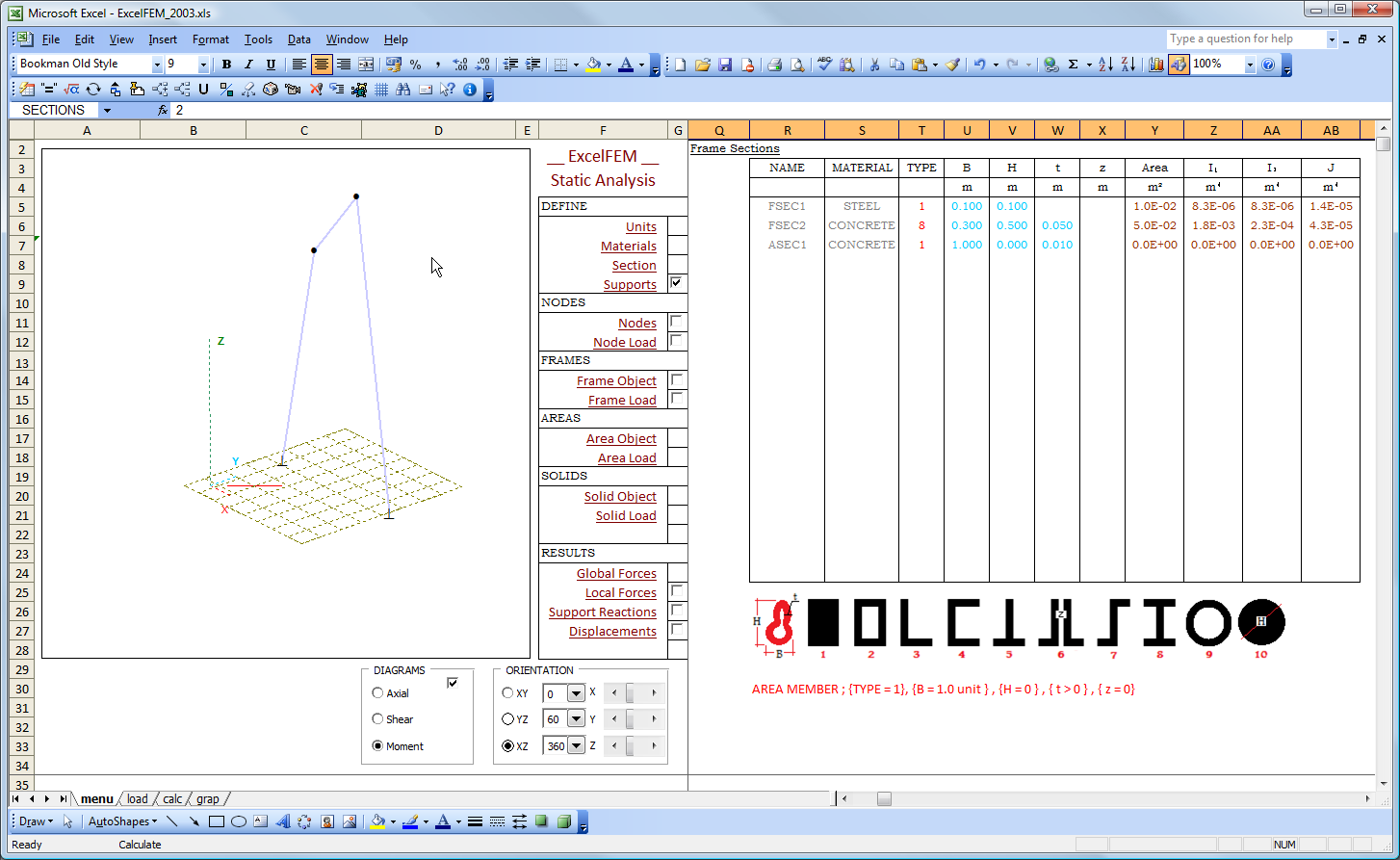
Task: Check the Nodes checkbox
Action: pyautogui.click(x=677, y=322)
